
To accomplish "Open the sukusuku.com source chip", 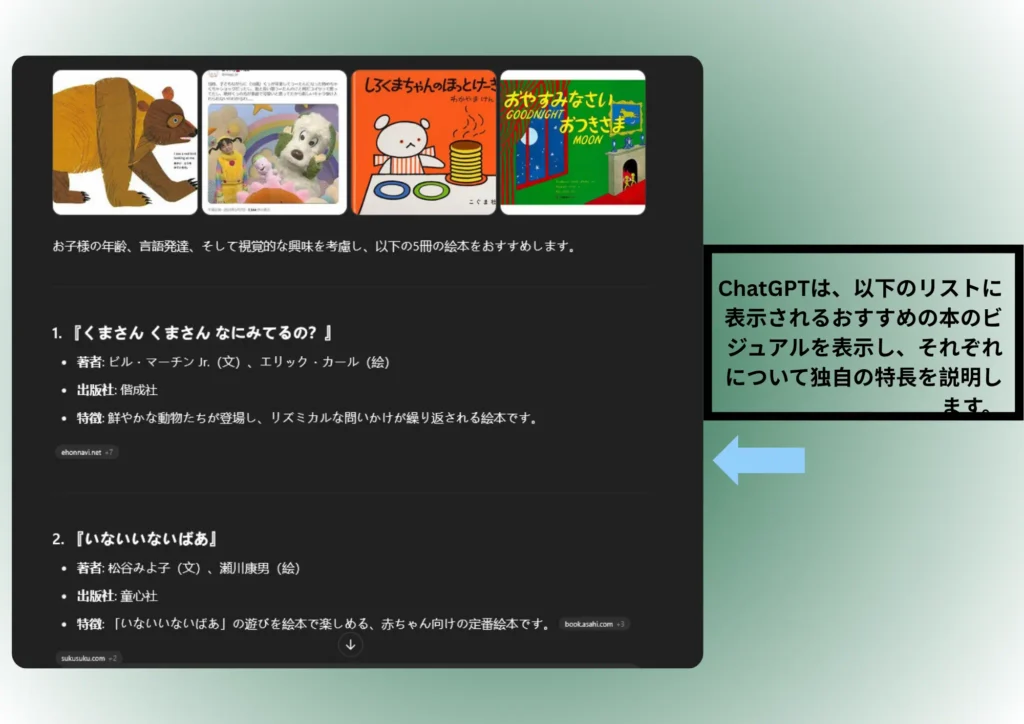I will [x=89, y=658].
